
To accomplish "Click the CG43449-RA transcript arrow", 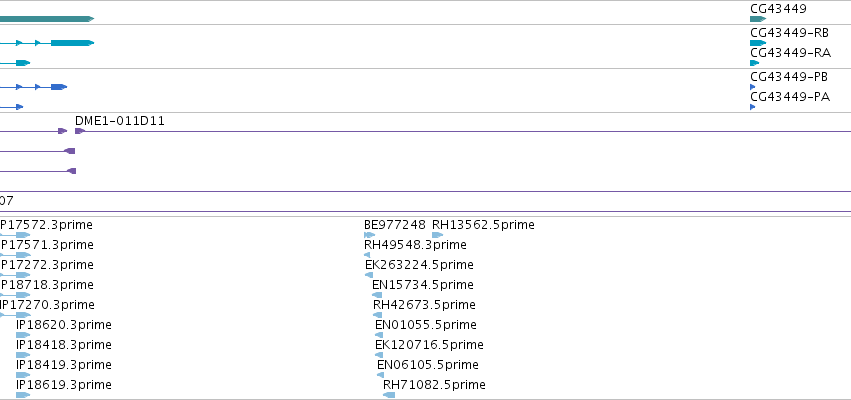I will (754, 63).
